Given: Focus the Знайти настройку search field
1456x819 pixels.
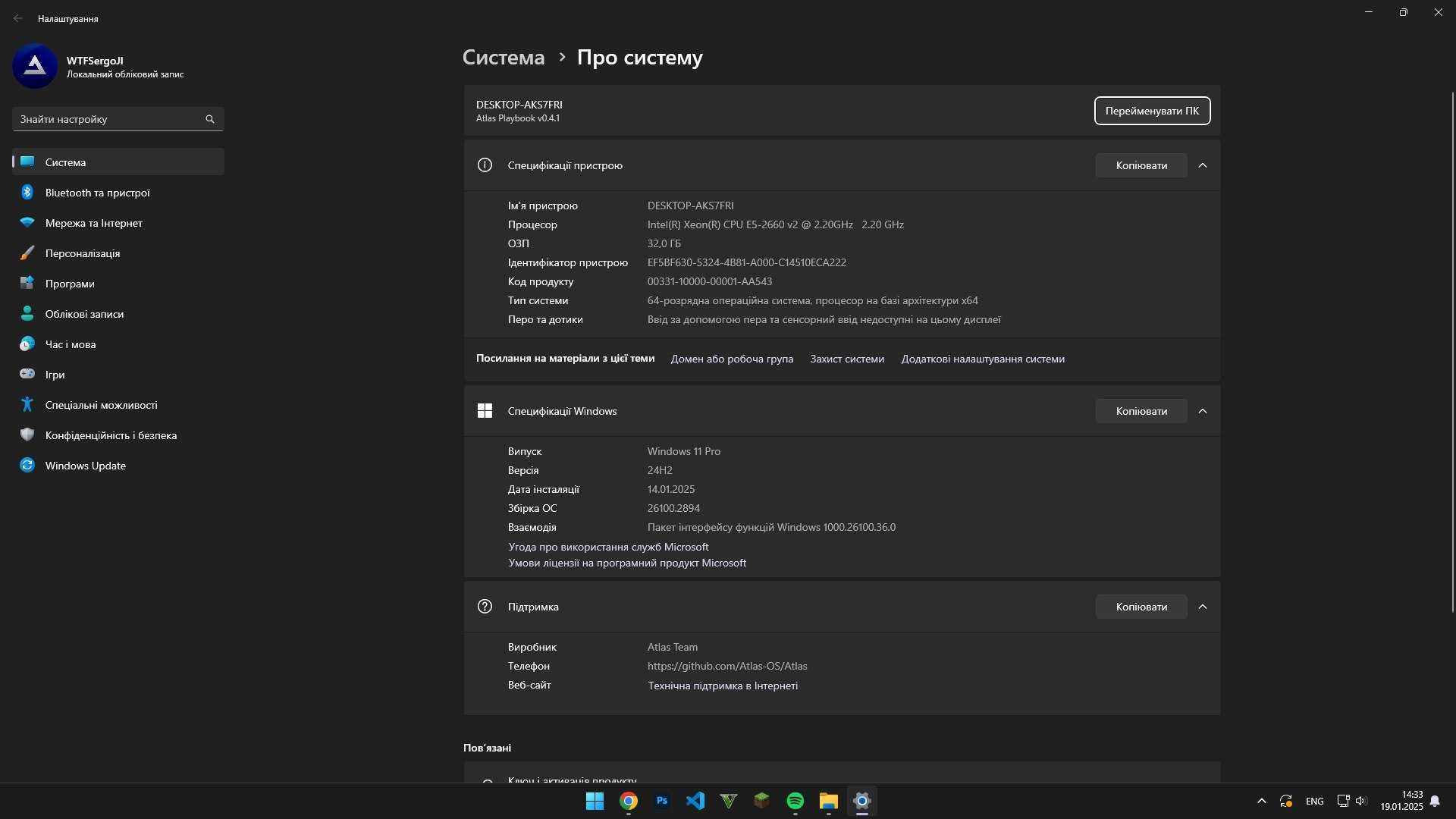Looking at the screenshot, I should 118,119.
